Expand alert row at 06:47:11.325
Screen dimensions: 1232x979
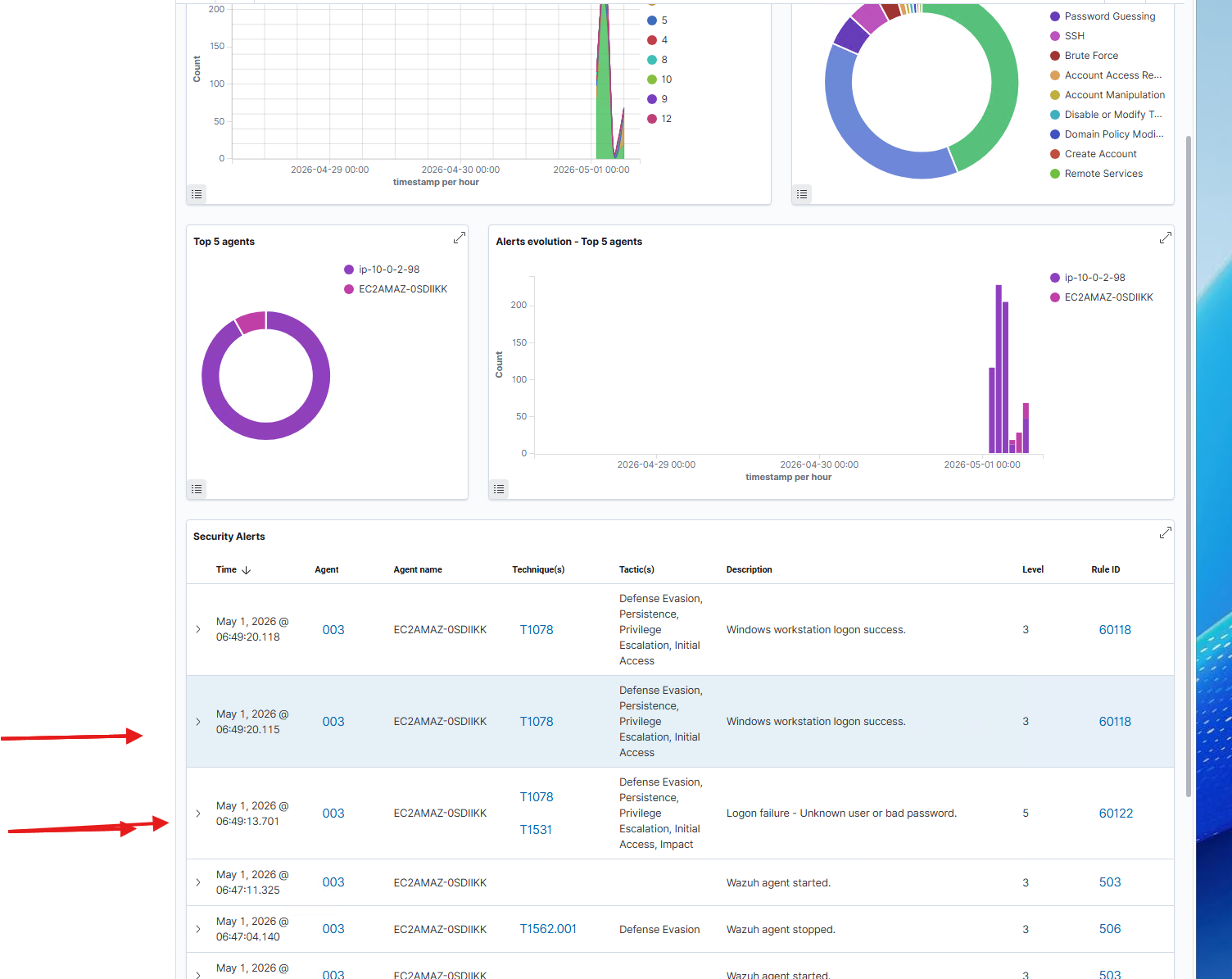tap(198, 882)
